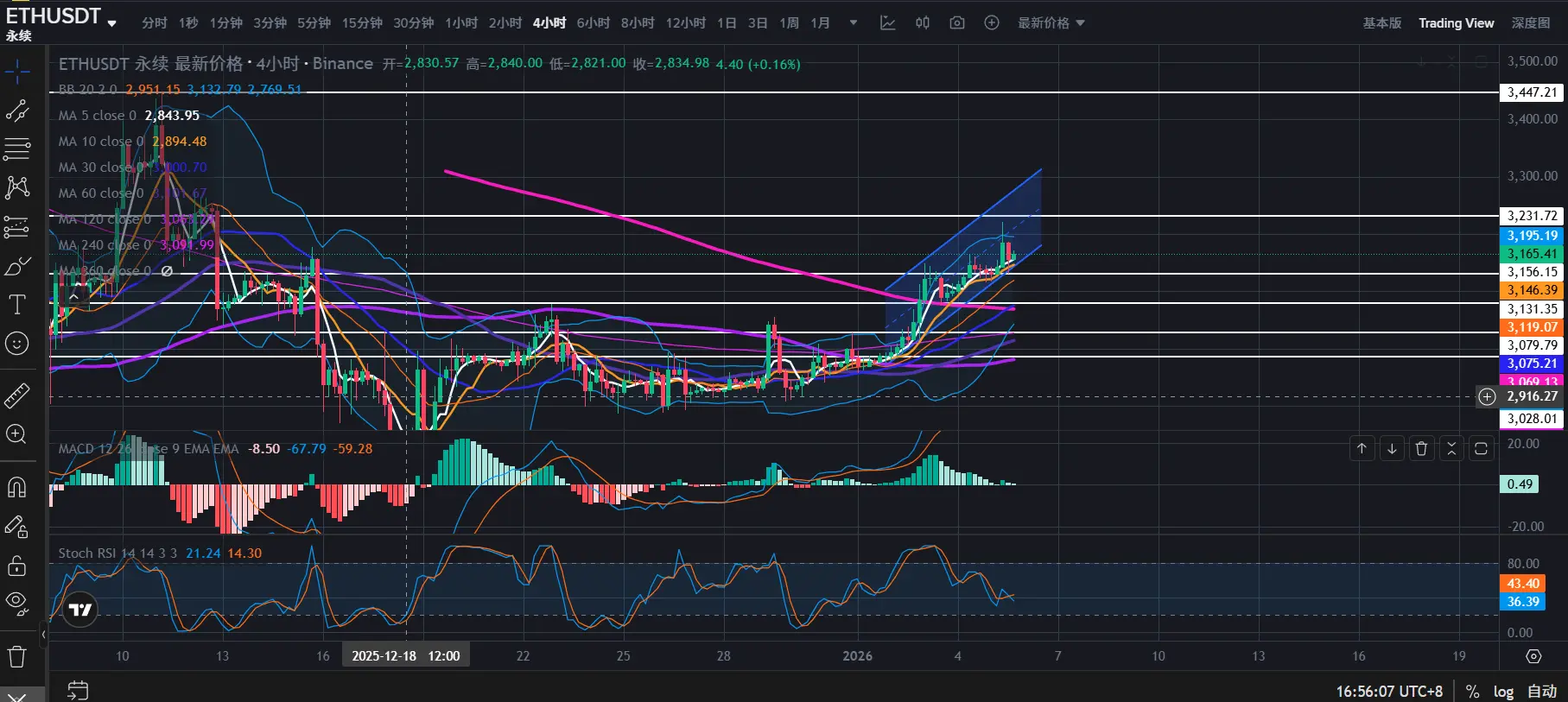
Task: Collapse the indicator legend chevron
Action: (74, 296)
